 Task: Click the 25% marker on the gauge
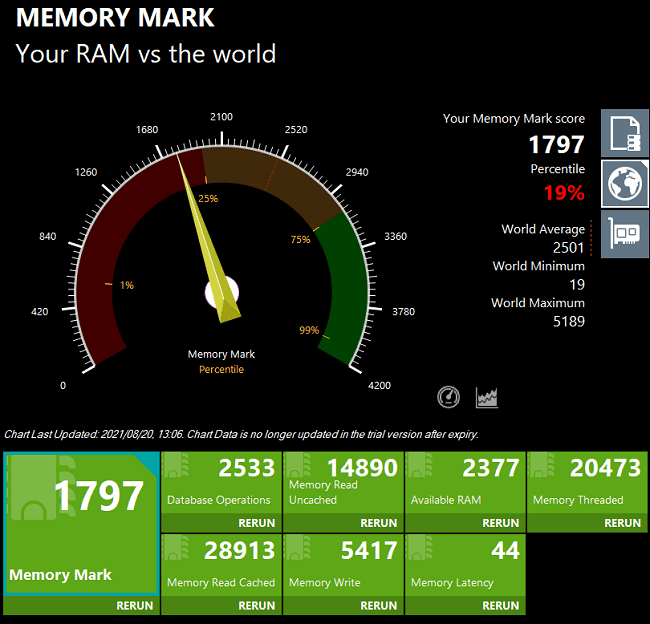[x=208, y=199]
